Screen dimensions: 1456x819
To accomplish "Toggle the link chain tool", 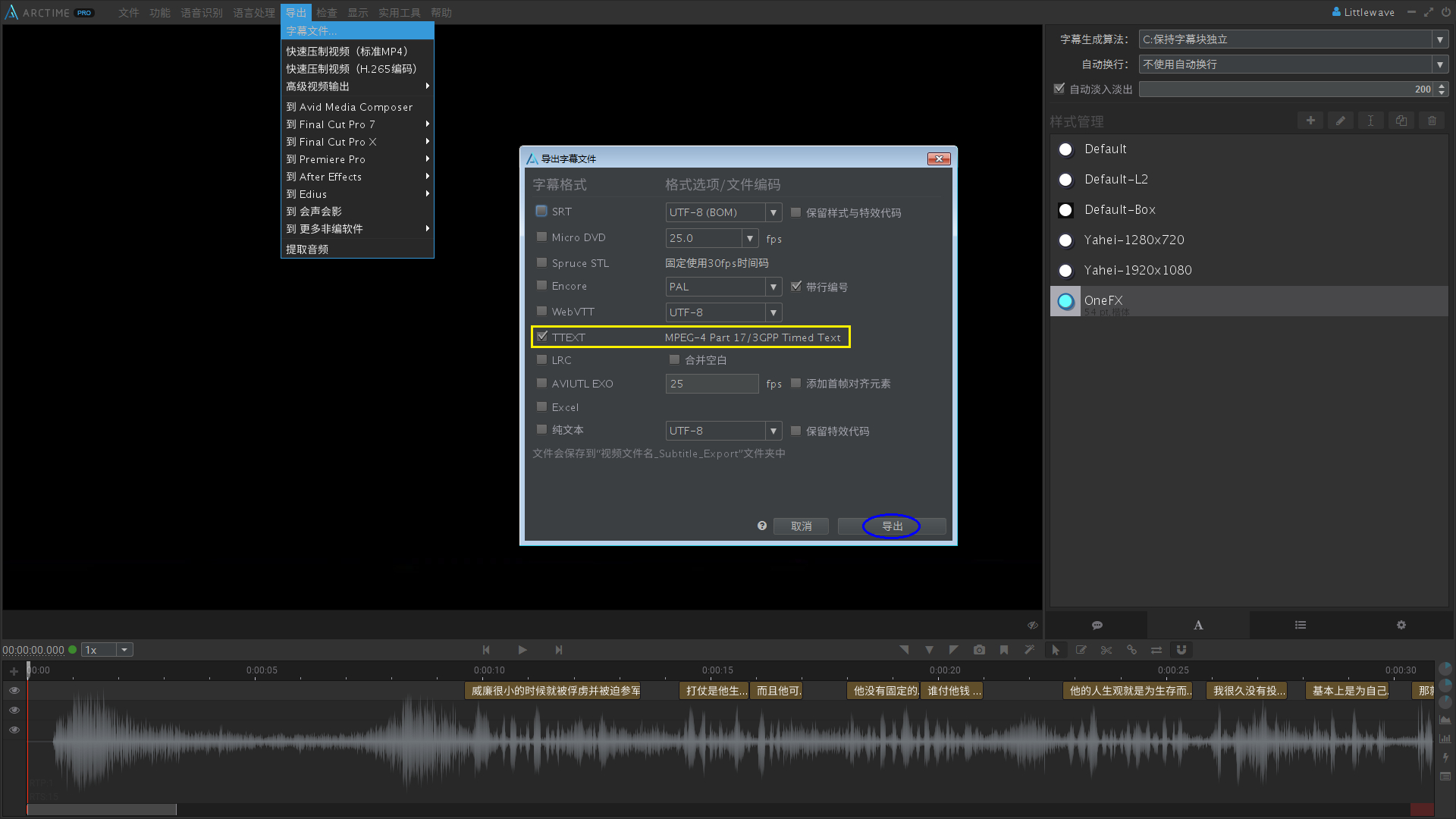I will (x=1131, y=650).
